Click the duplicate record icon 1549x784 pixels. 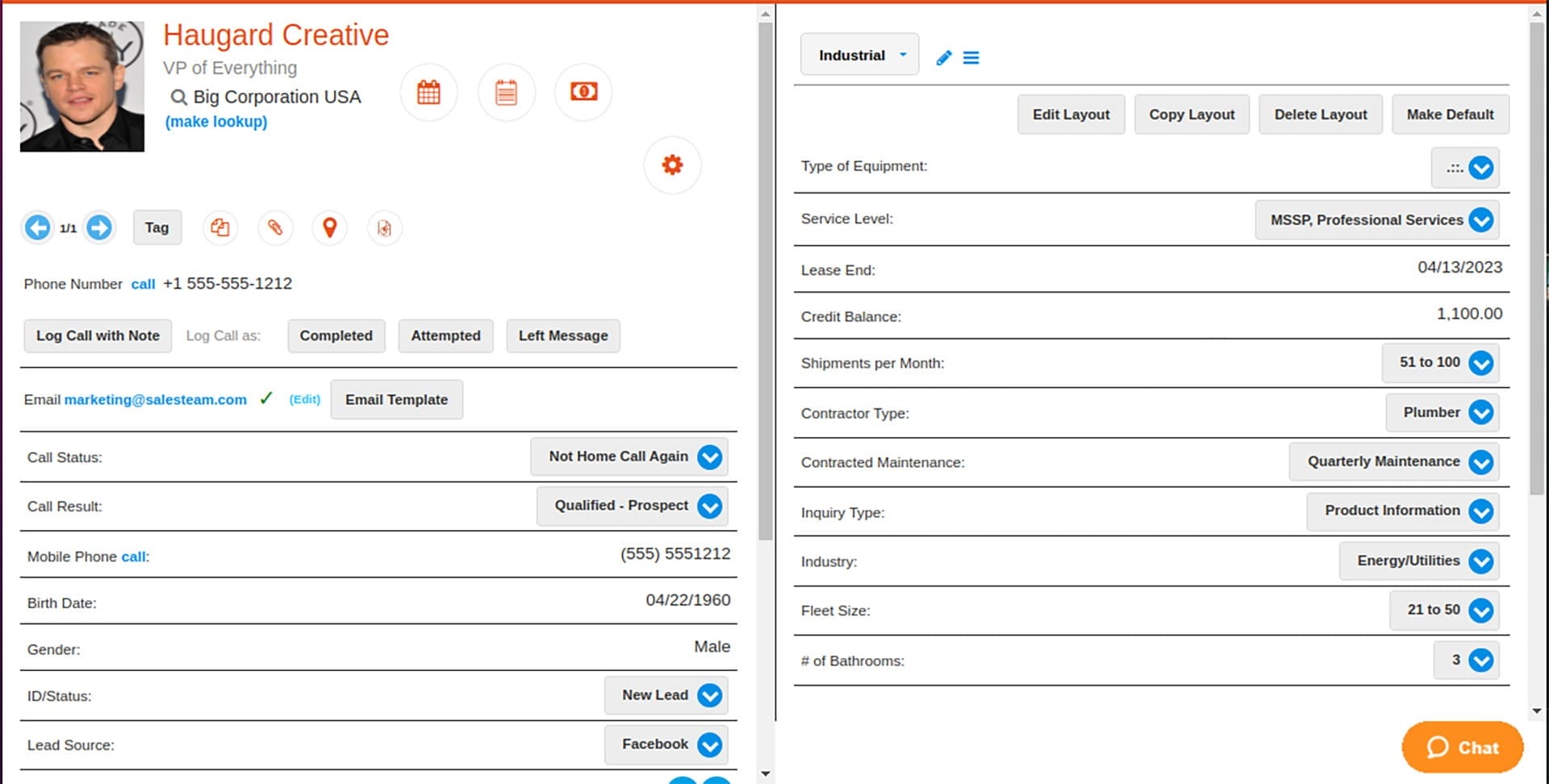(219, 228)
